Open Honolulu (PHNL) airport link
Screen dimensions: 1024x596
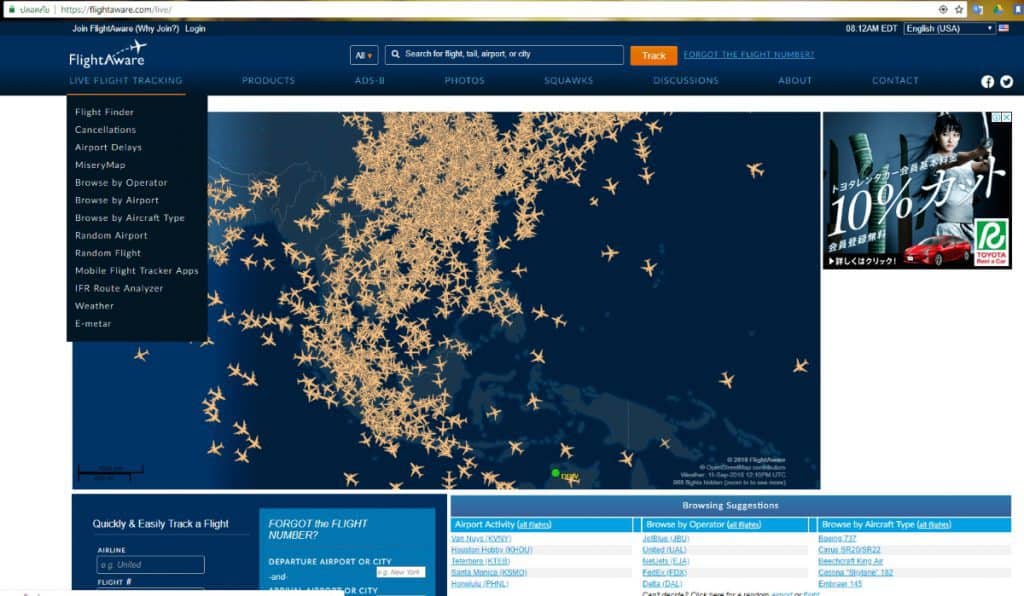pyautogui.click(x=479, y=584)
